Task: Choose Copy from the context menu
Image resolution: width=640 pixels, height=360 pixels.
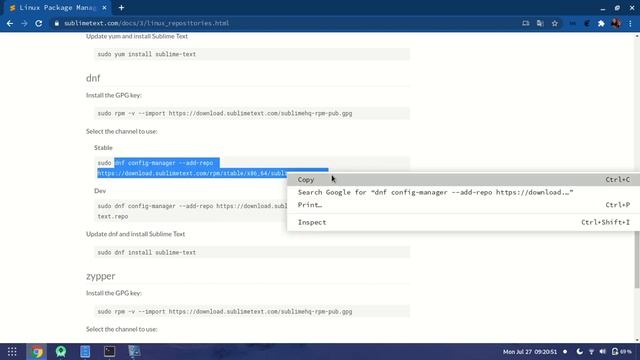Action: [x=463, y=180]
